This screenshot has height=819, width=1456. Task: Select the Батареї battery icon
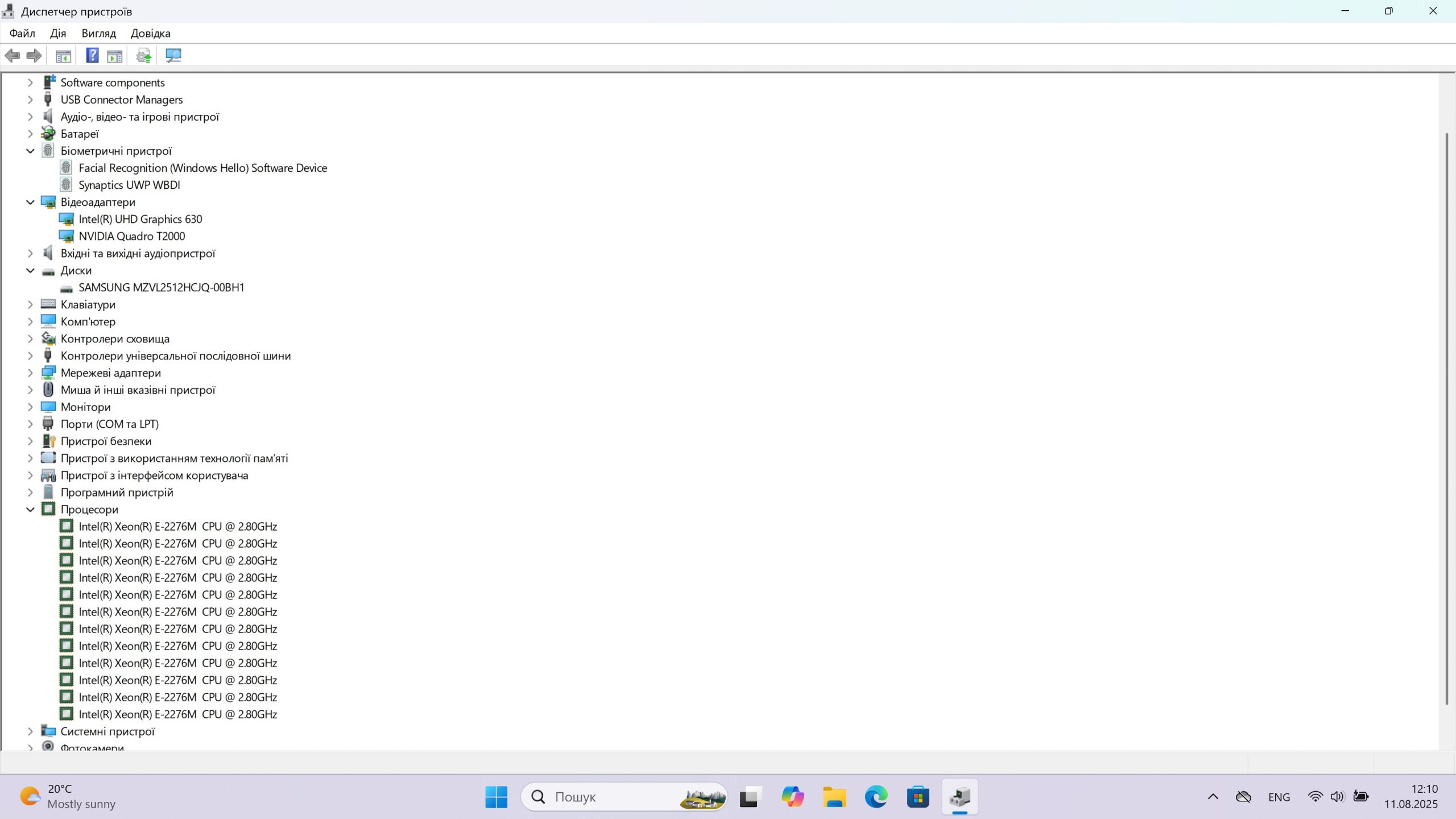[48, 134]
